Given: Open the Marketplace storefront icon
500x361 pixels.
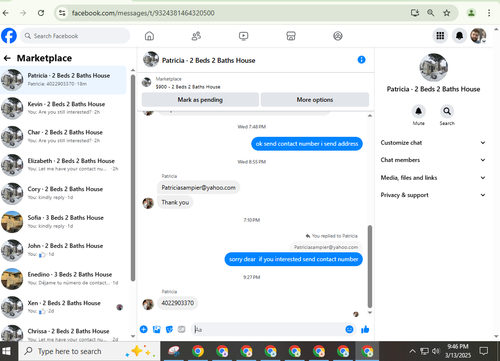Looking at the screenshot, I should click(291, 36).
